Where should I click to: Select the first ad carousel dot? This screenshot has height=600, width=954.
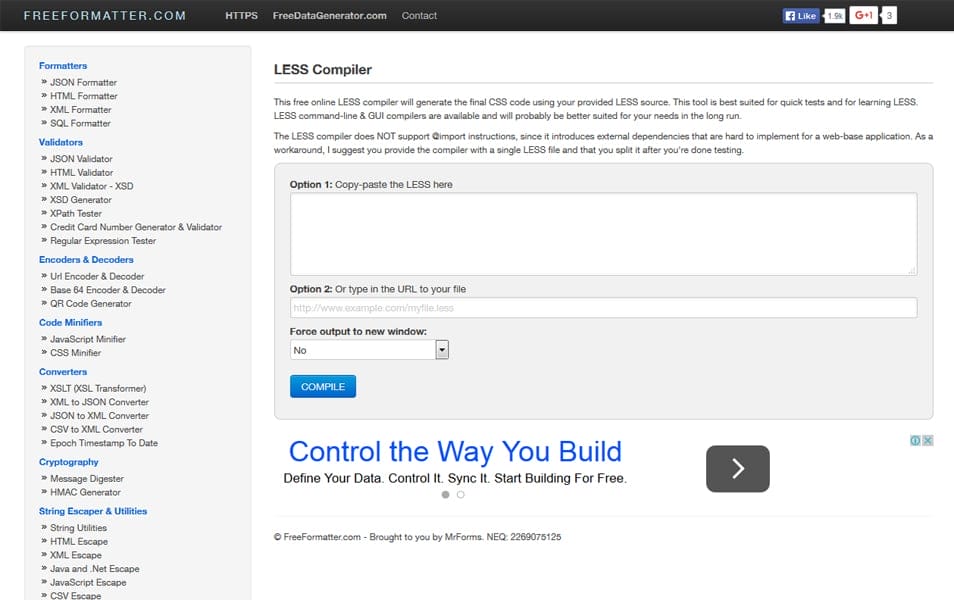pyautogui.click(x=445, y=495)
